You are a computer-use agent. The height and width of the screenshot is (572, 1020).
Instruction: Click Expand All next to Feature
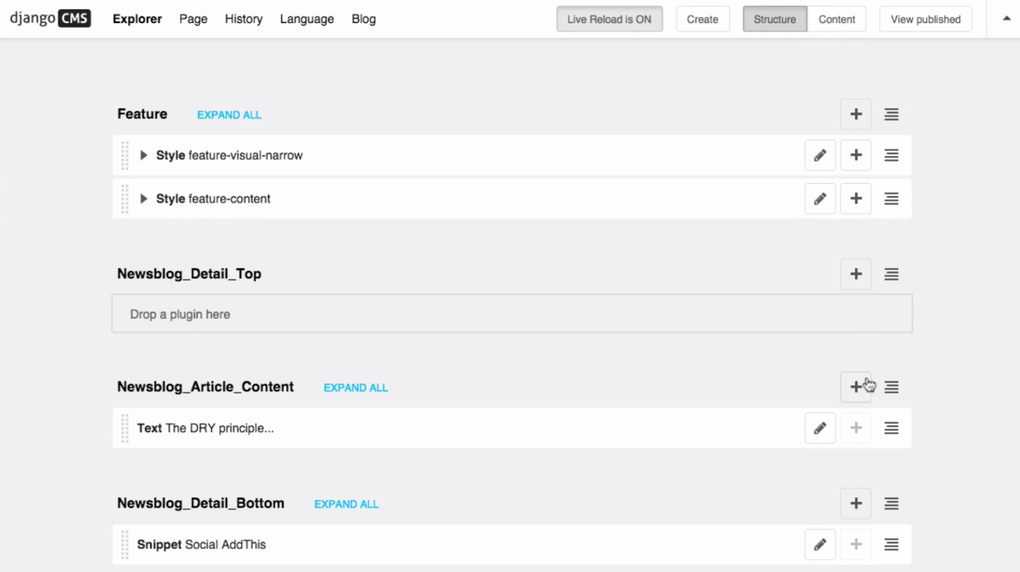(229, 115)
